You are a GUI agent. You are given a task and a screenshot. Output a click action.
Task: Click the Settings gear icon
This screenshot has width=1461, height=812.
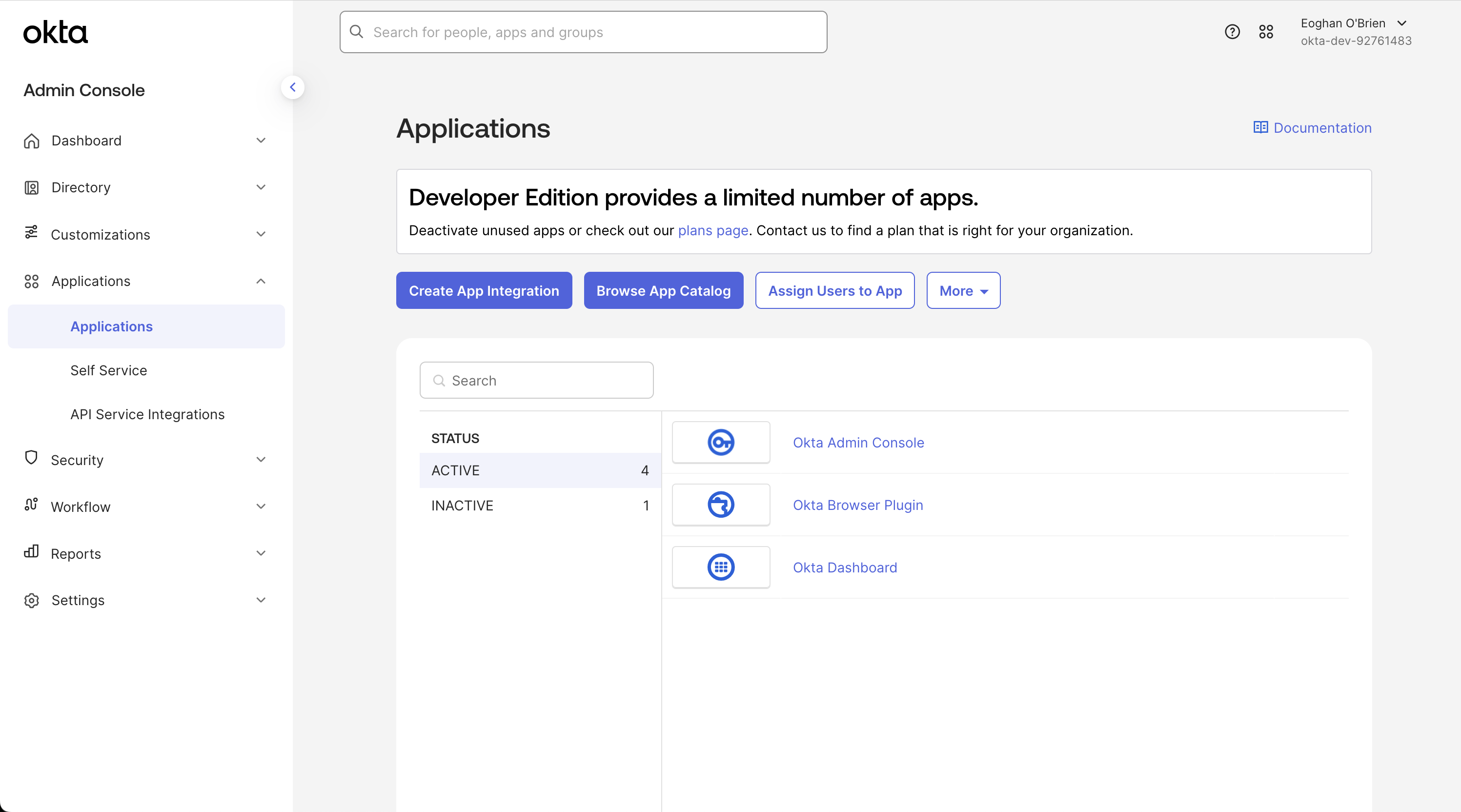(x=31, y=600)
